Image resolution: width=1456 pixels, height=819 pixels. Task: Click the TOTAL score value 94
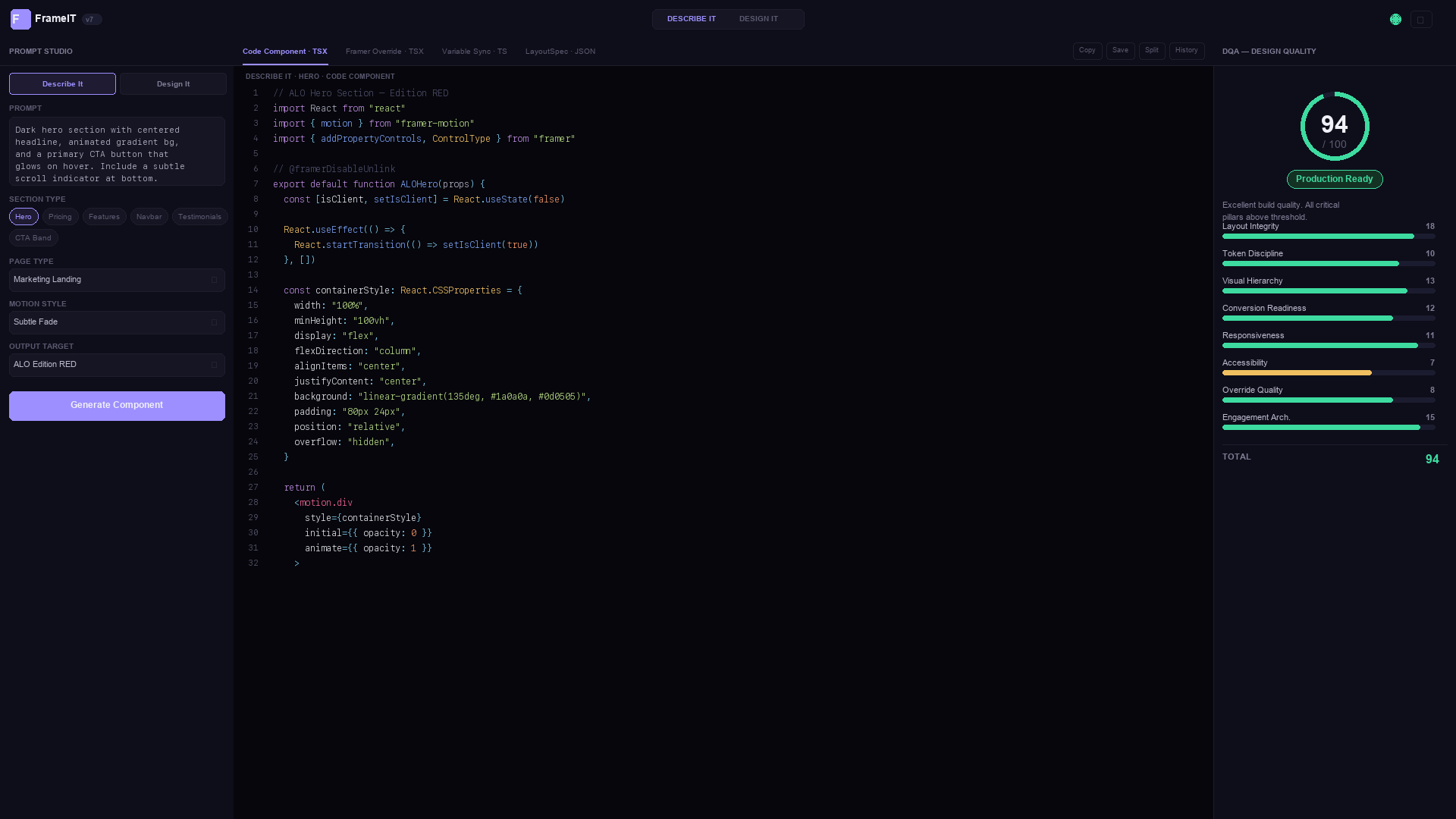1432,460
